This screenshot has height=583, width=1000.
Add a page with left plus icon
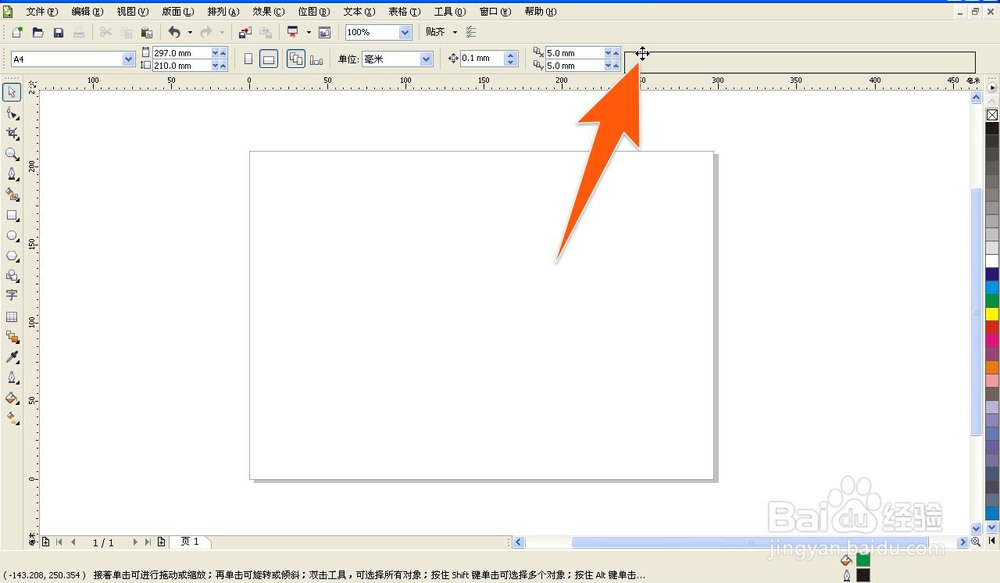(46, 542)
